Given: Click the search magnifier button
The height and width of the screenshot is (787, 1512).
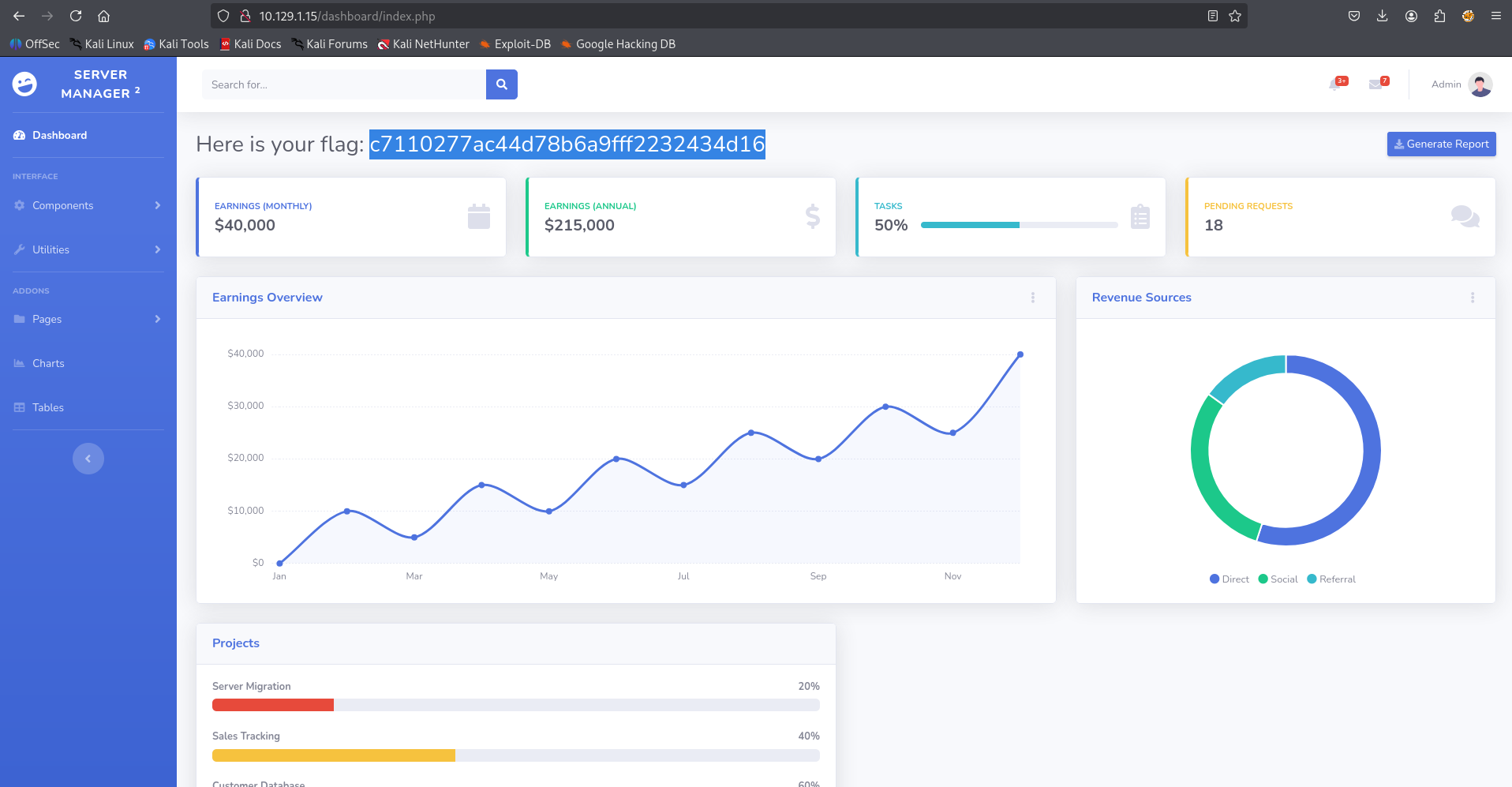Looking at the screenshot, I should [x=501, y=84].
